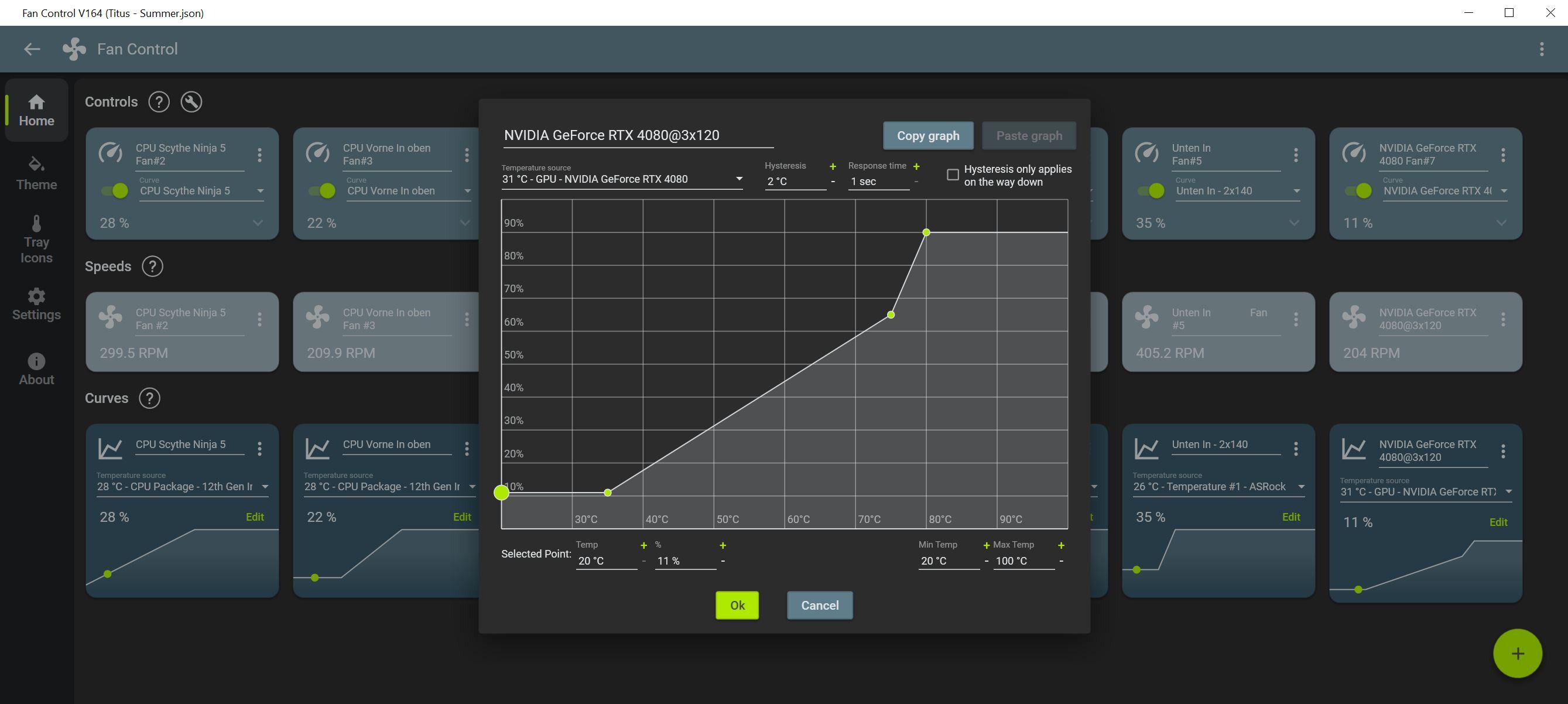The width and height of the screenshot is (1568, 704).
Task: Open the Speeds help question mark
Action: pyautogui.click(x=152, y=266)
